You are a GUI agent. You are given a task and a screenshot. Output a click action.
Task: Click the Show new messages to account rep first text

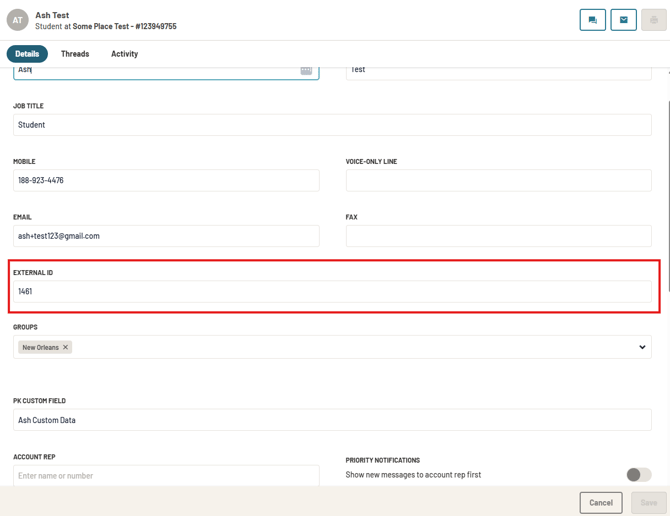pos(413,475)
